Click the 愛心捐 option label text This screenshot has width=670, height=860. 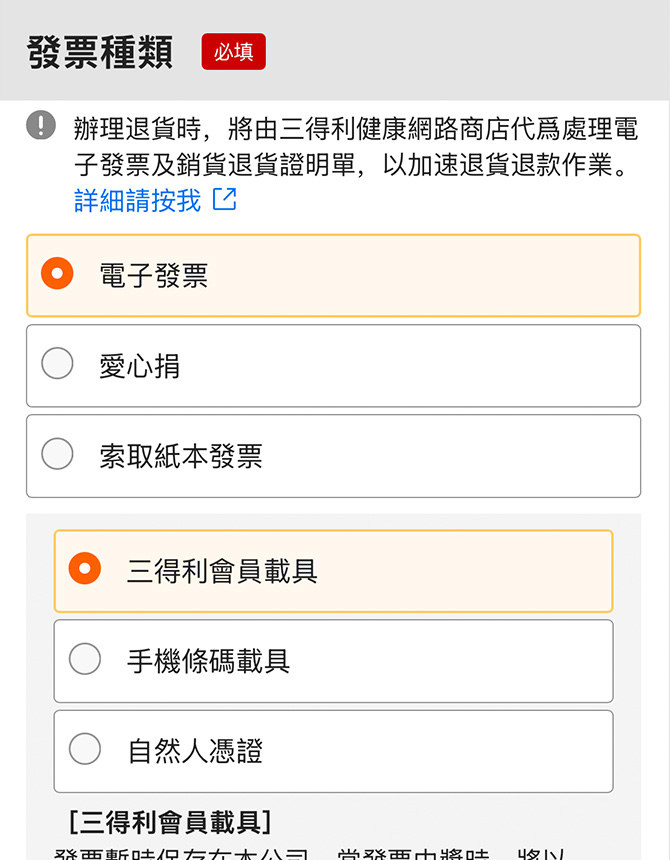tap(140, 366)
